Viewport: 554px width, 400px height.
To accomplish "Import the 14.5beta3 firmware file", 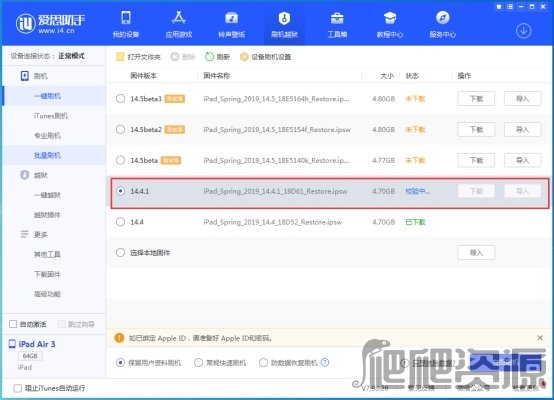I will 522,99.
